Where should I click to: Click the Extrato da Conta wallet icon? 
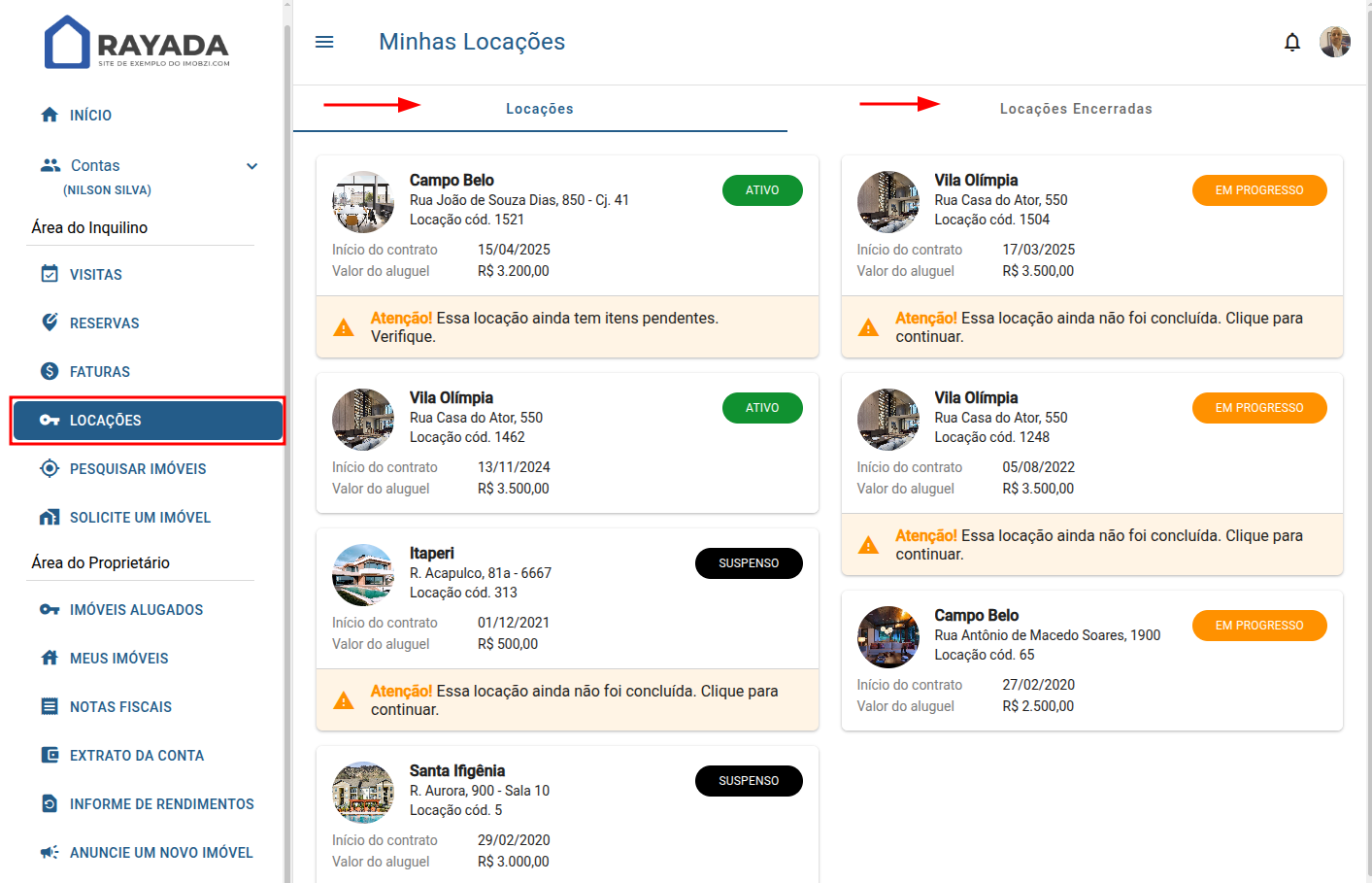[50, 755]
